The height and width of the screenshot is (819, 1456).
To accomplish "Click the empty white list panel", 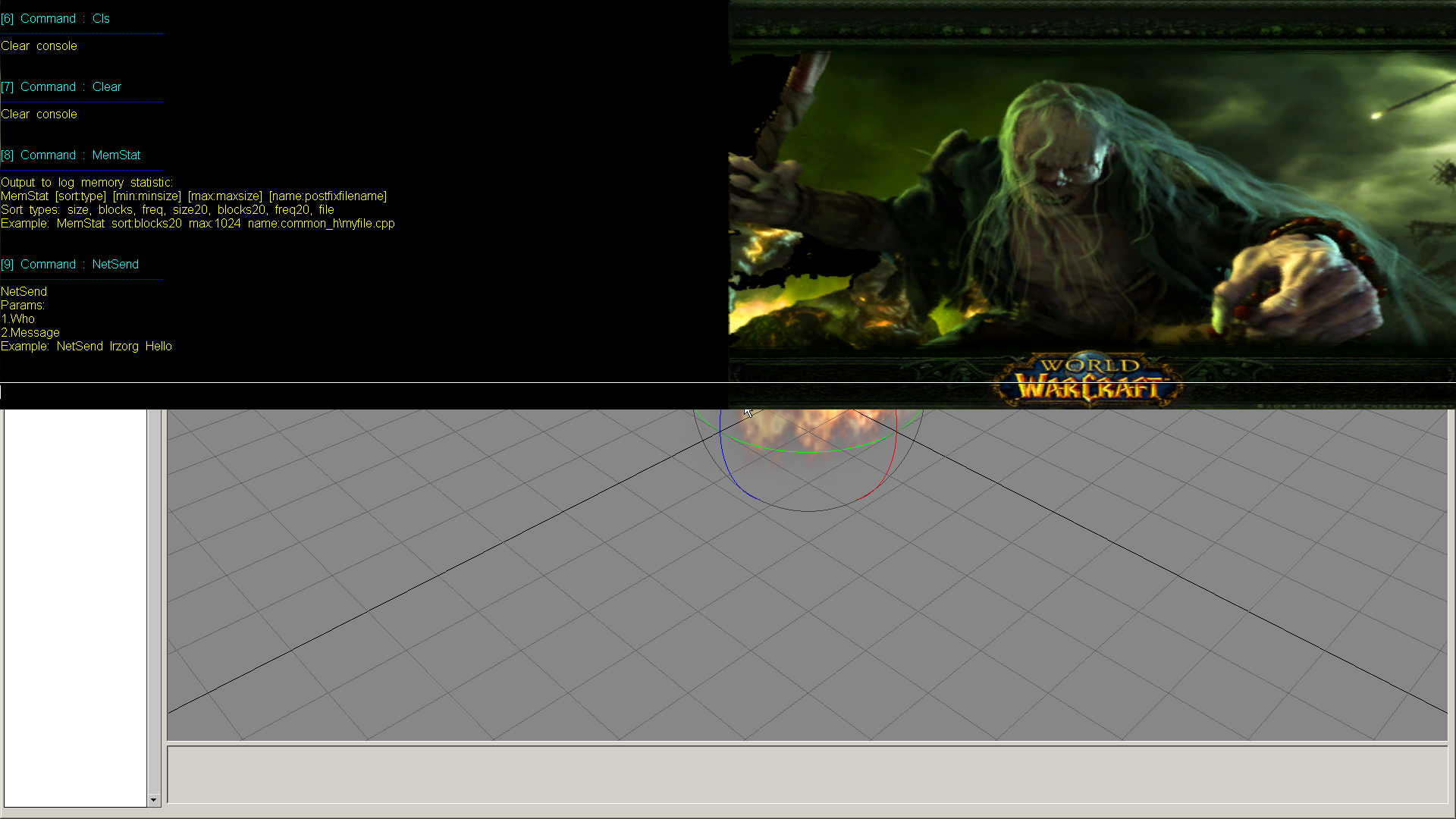I will (75, 607).
